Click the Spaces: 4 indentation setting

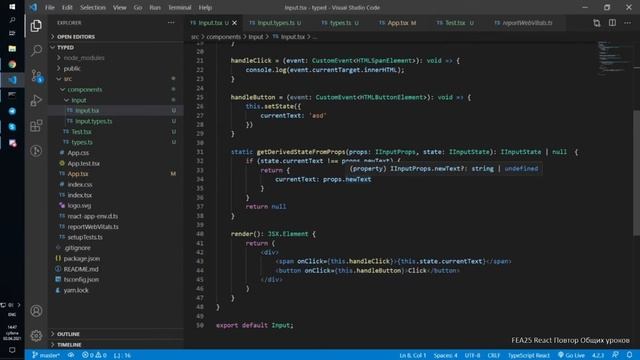coord(445,355)
